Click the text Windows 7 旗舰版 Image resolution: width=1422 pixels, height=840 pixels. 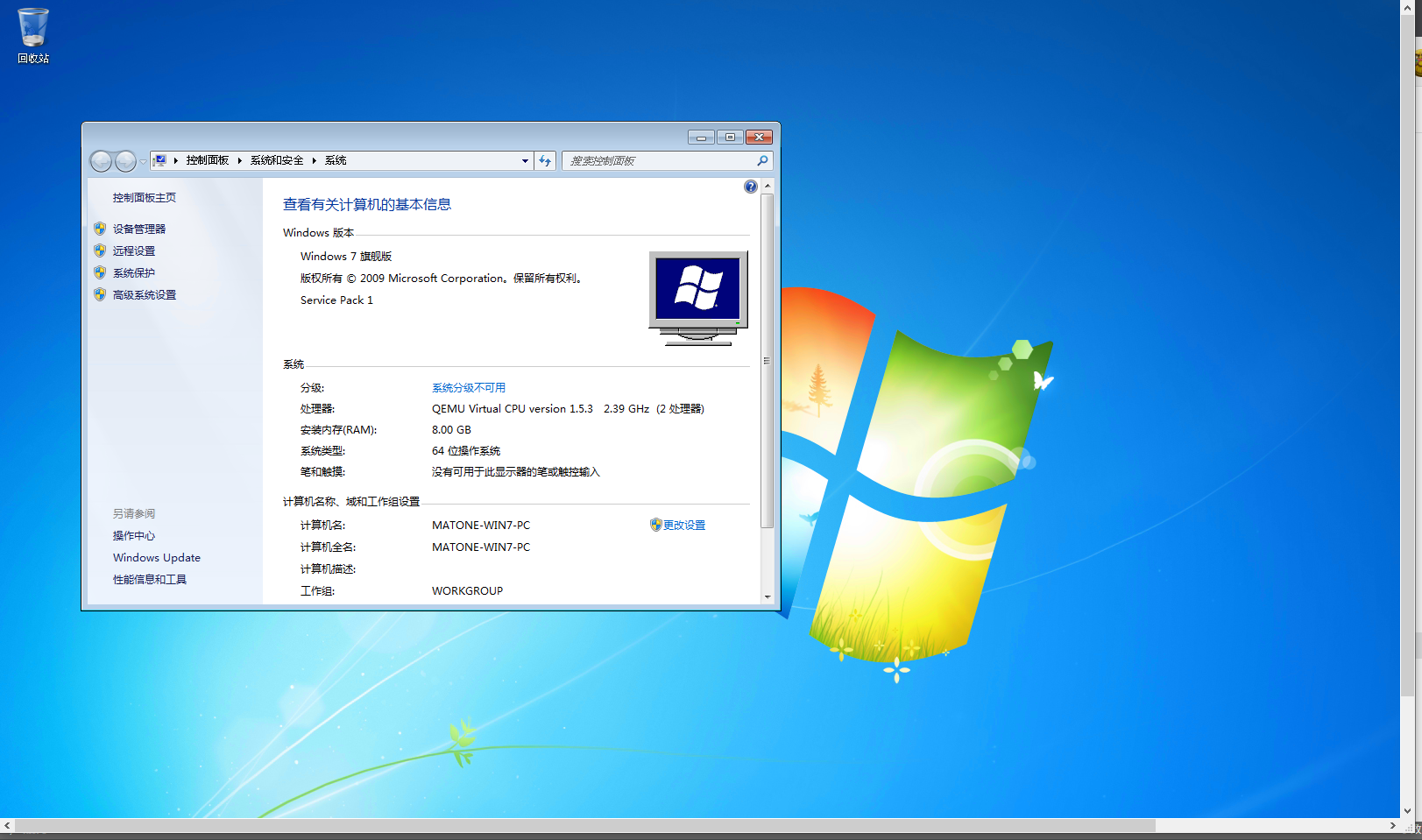coord(346,256)
